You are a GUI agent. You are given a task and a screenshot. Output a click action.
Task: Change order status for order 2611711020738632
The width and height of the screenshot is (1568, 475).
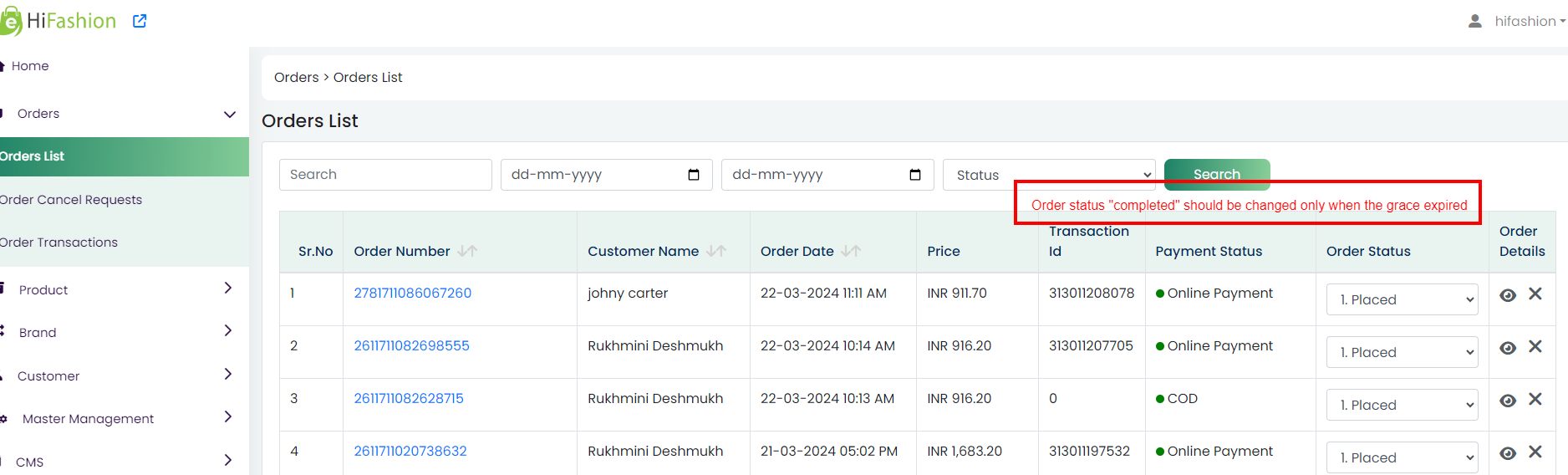click(1403, 457)
